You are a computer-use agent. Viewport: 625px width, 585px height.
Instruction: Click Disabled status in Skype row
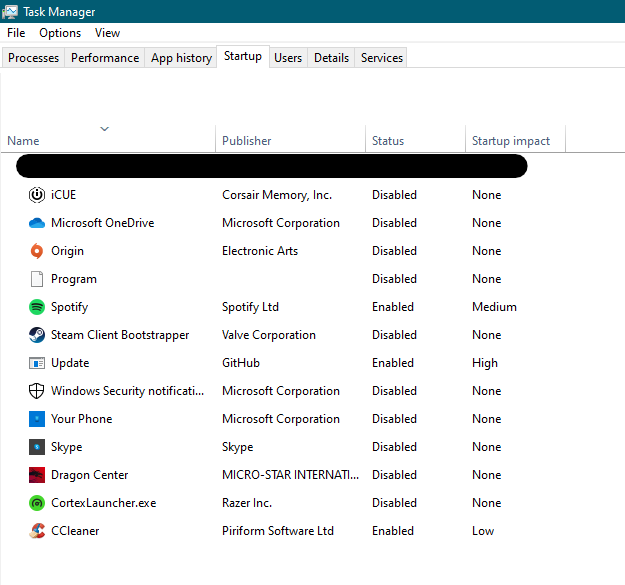pos(394,447)
